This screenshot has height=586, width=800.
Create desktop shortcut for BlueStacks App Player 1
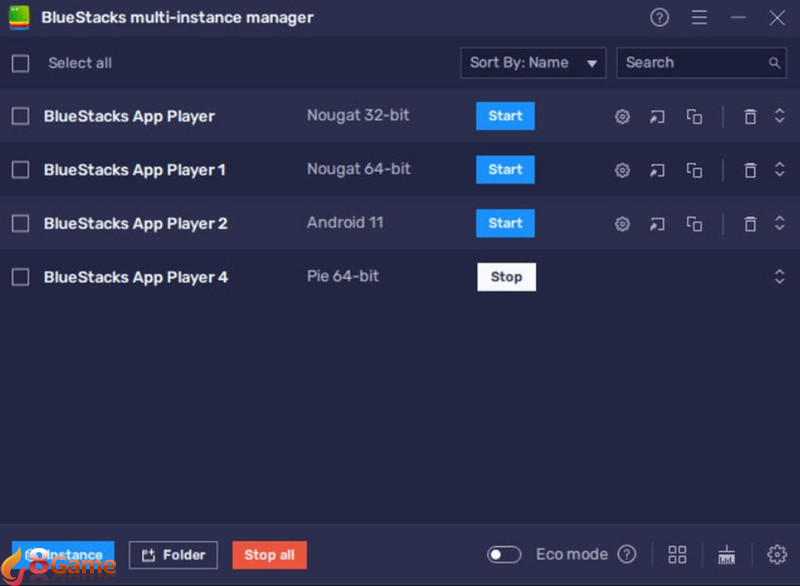(657, 170)
